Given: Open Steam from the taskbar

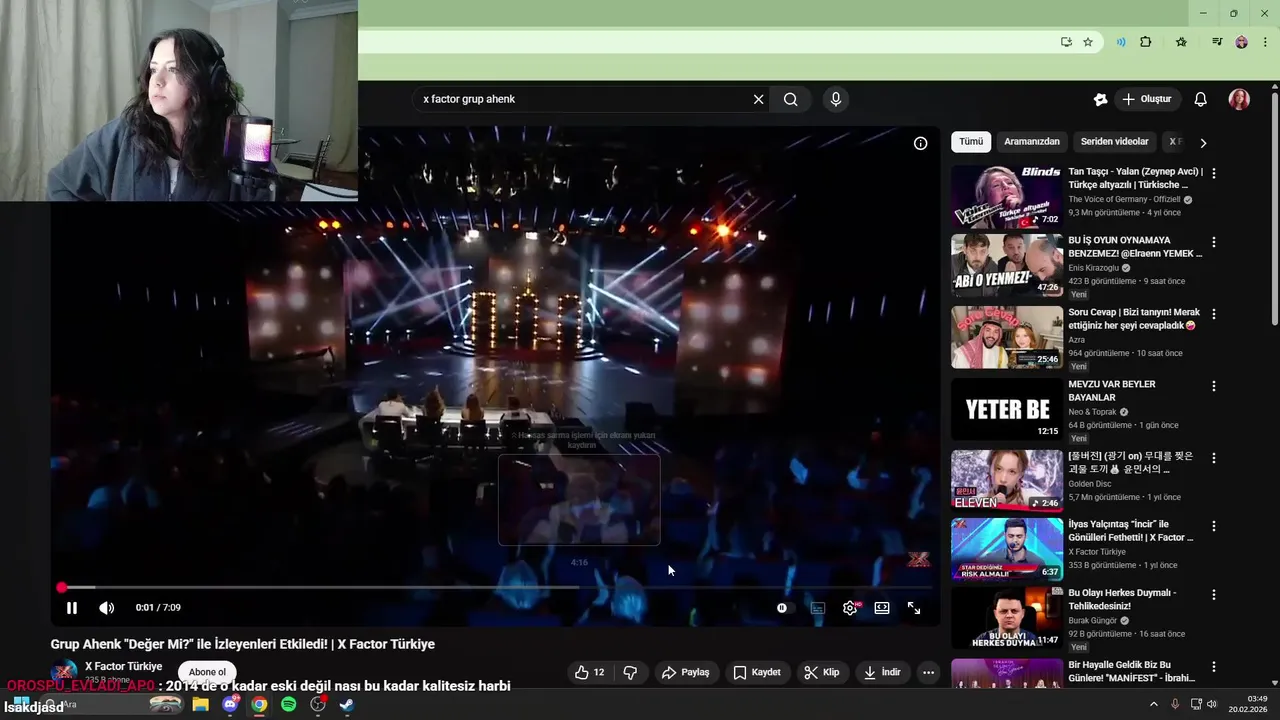Looking at the screenshot, I should click(x=346, y=705).
